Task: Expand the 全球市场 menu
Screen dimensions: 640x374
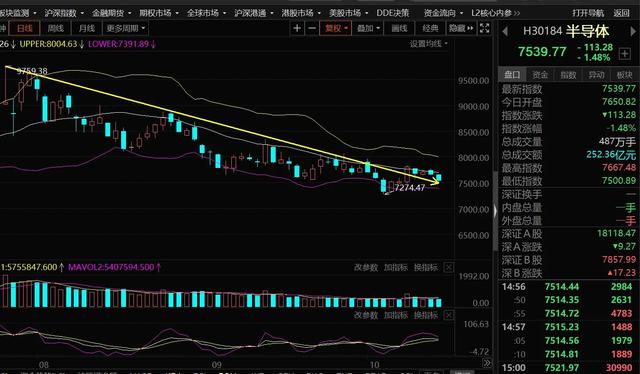Action: 206,13
